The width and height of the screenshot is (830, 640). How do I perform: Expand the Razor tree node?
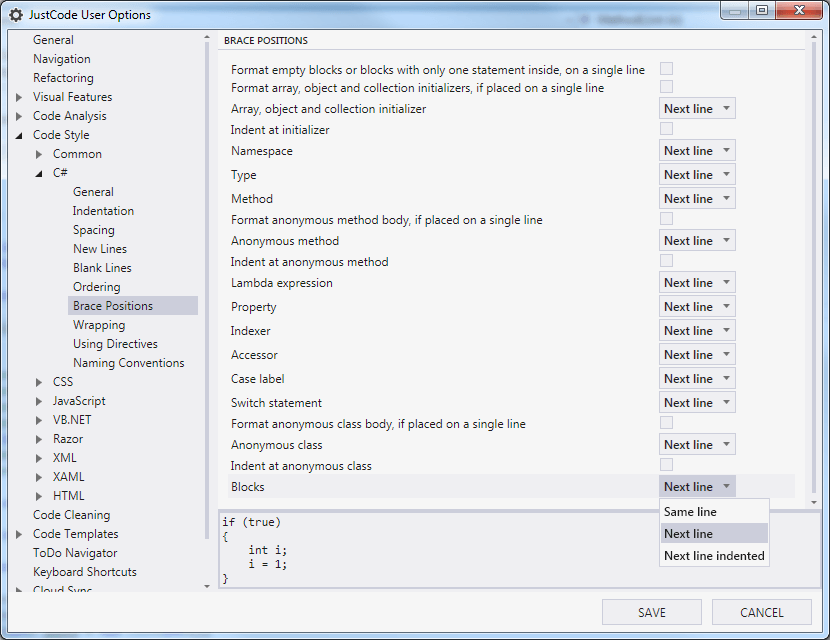coord(39,439)
